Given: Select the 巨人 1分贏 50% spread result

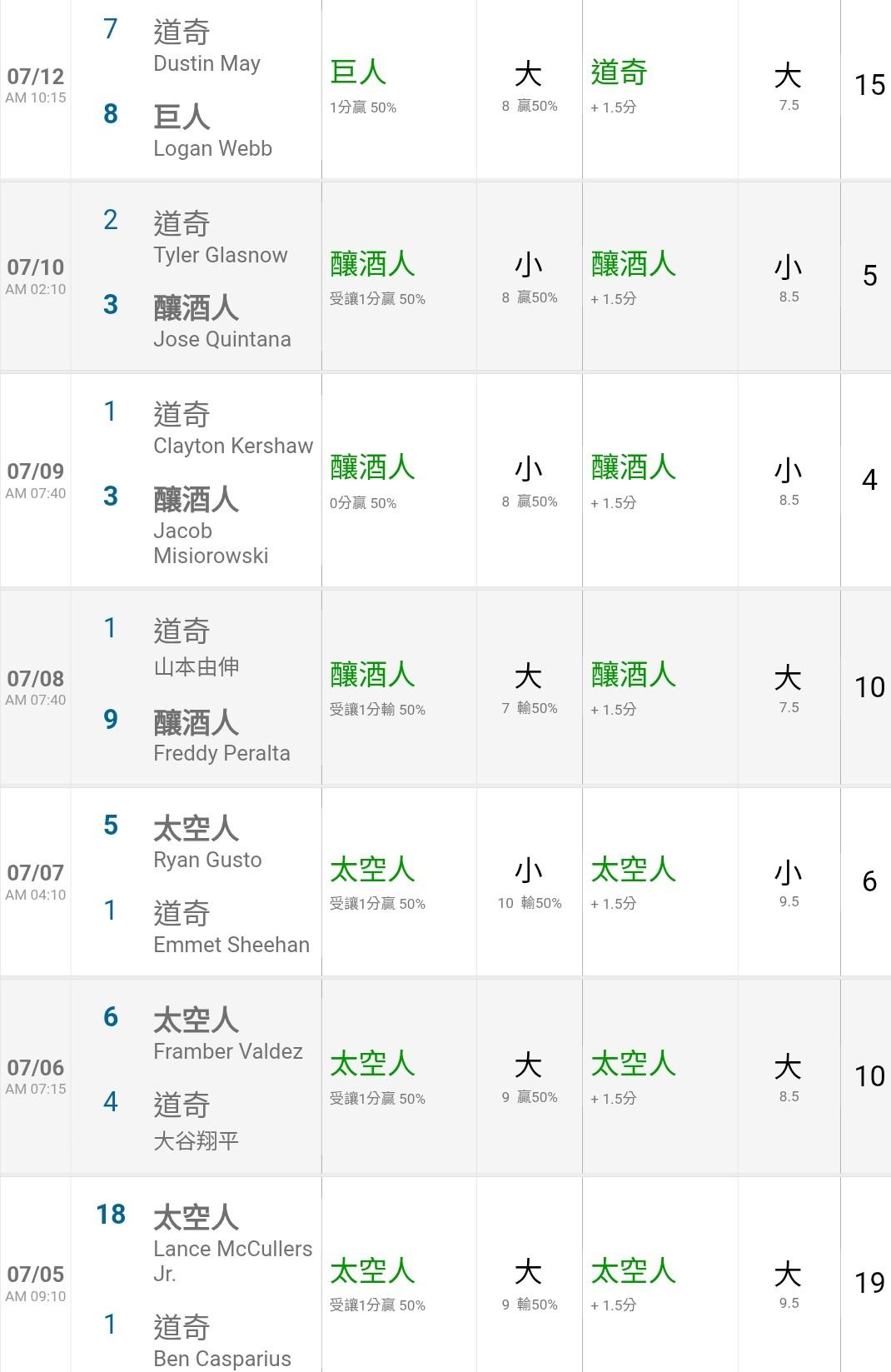Looking at the screenshot, I should tap(363, 86).
